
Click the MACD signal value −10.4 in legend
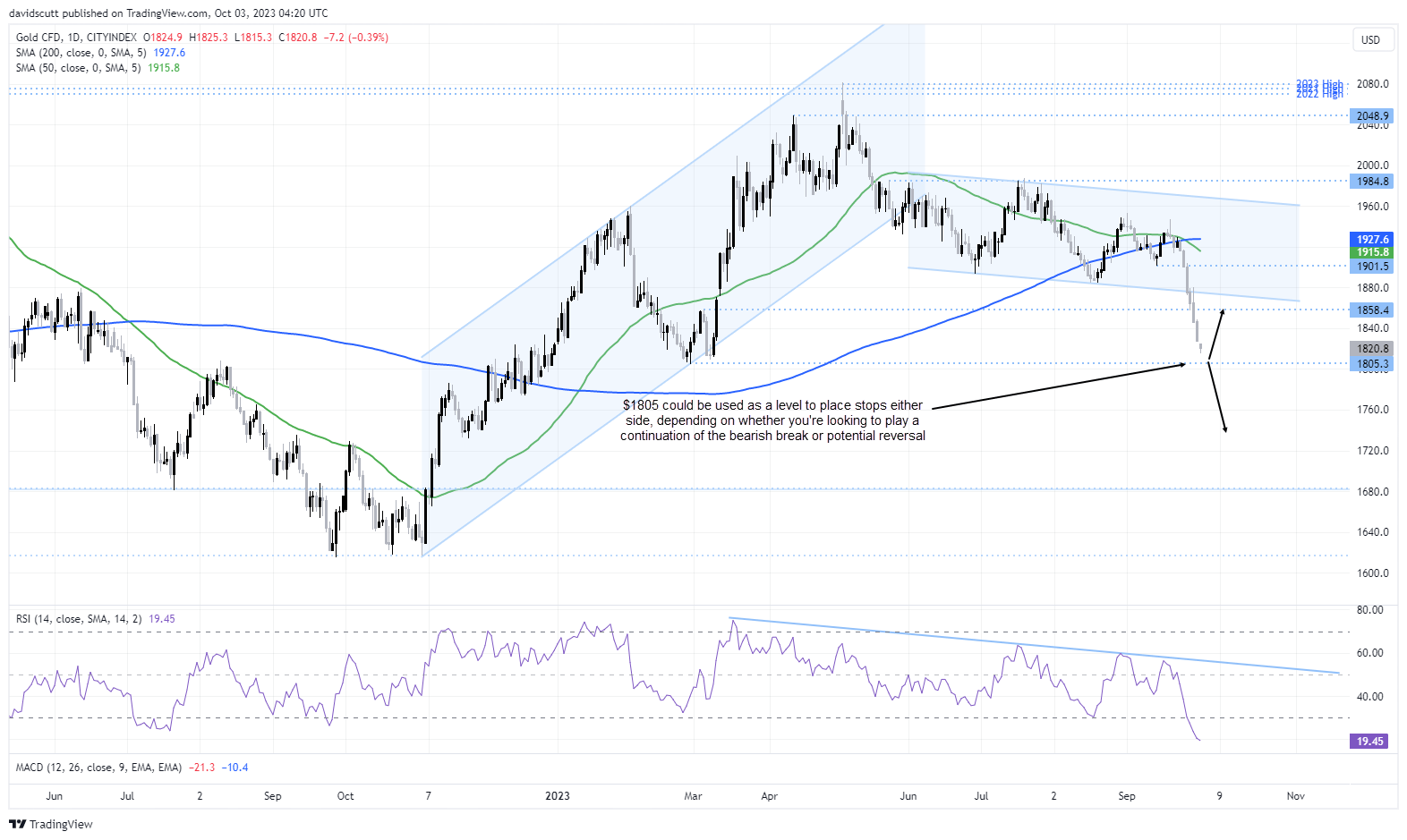click(235, 768)
